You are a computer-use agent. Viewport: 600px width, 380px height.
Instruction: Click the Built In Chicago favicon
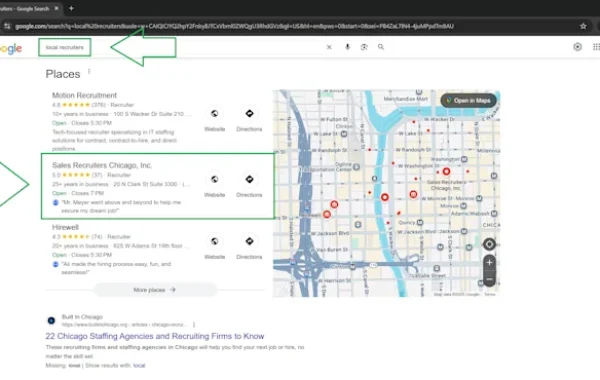(51, 321)
